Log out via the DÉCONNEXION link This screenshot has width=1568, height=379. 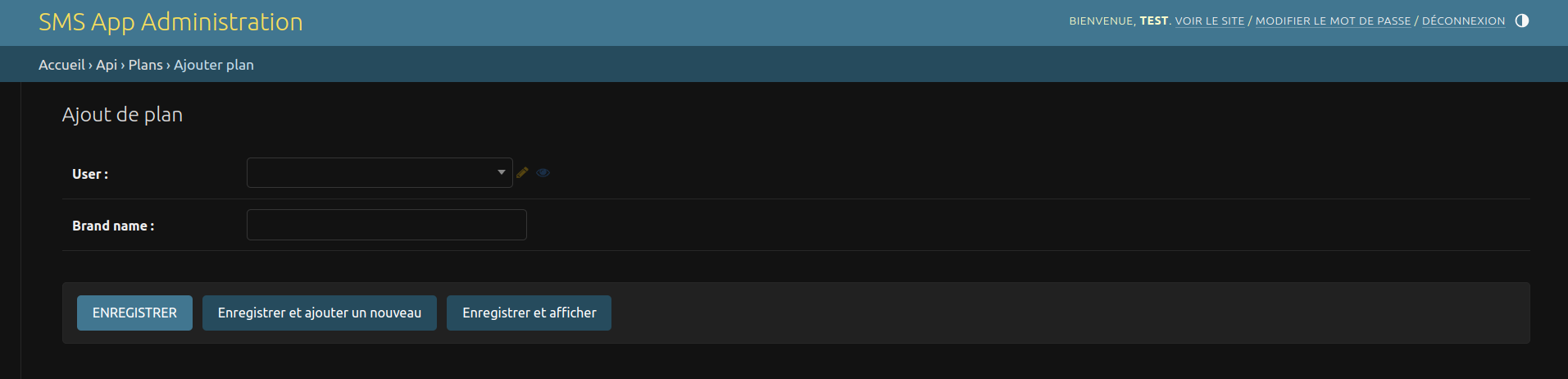(1463, 21)
